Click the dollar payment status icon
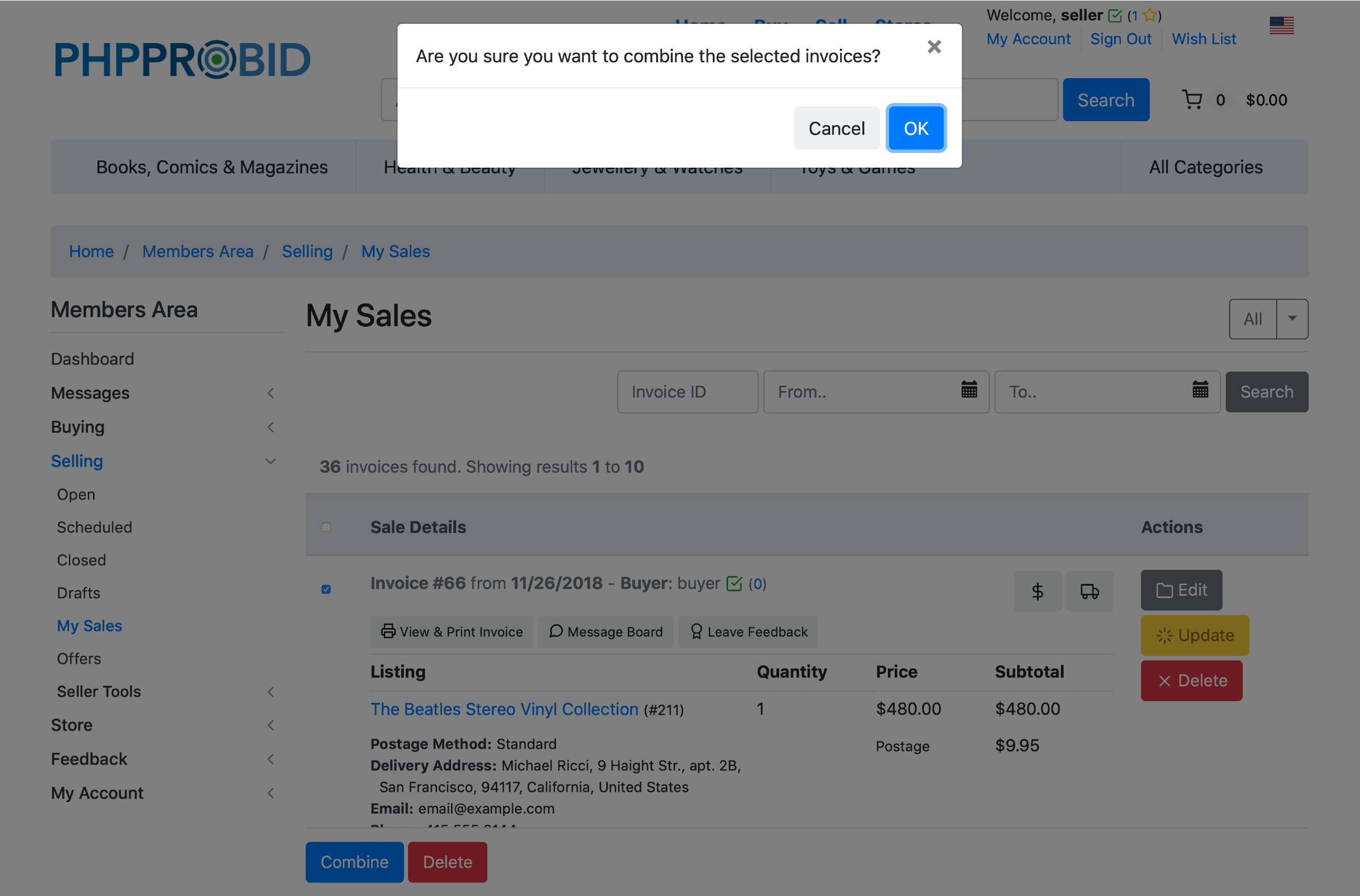 [1037, 591]
